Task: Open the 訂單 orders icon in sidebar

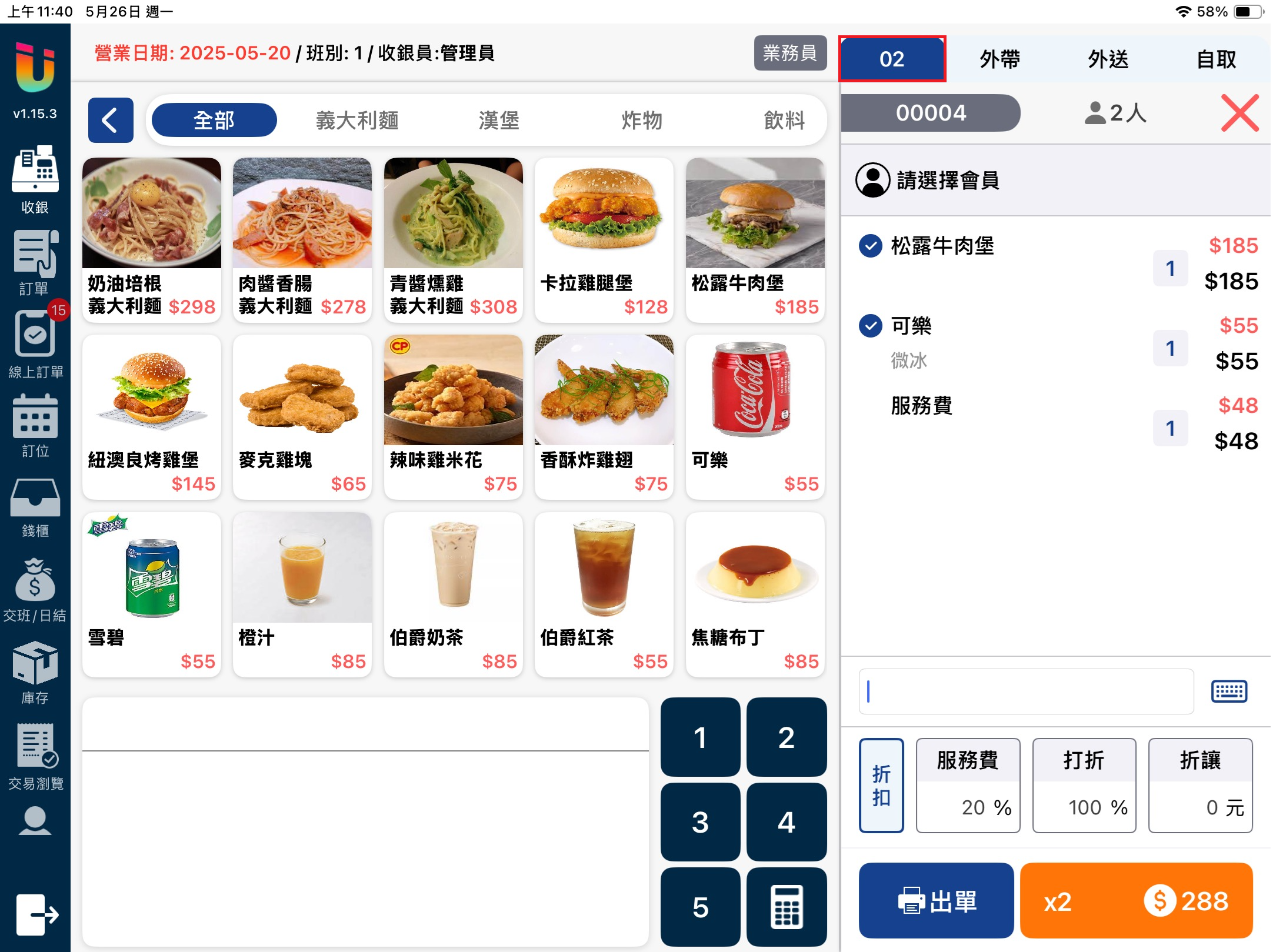Action: (x=35, y=263)
